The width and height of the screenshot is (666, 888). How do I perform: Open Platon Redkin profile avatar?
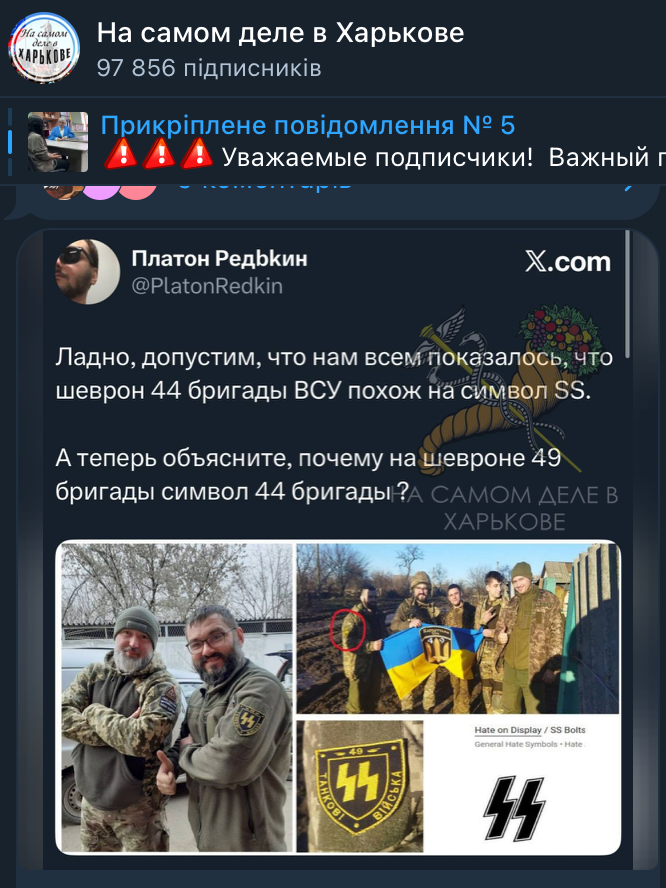pos(87,272)
